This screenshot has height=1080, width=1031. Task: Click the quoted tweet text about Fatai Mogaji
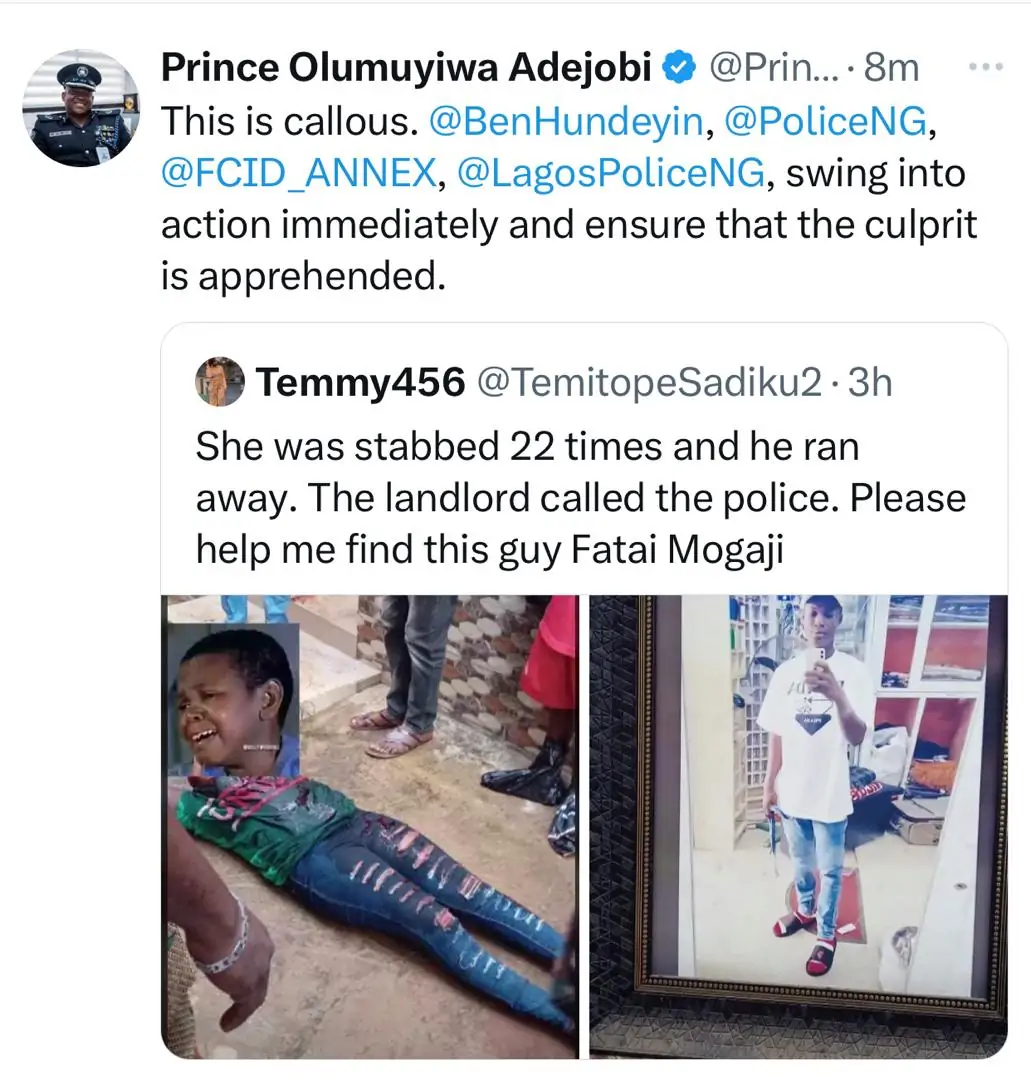point(580,497)
